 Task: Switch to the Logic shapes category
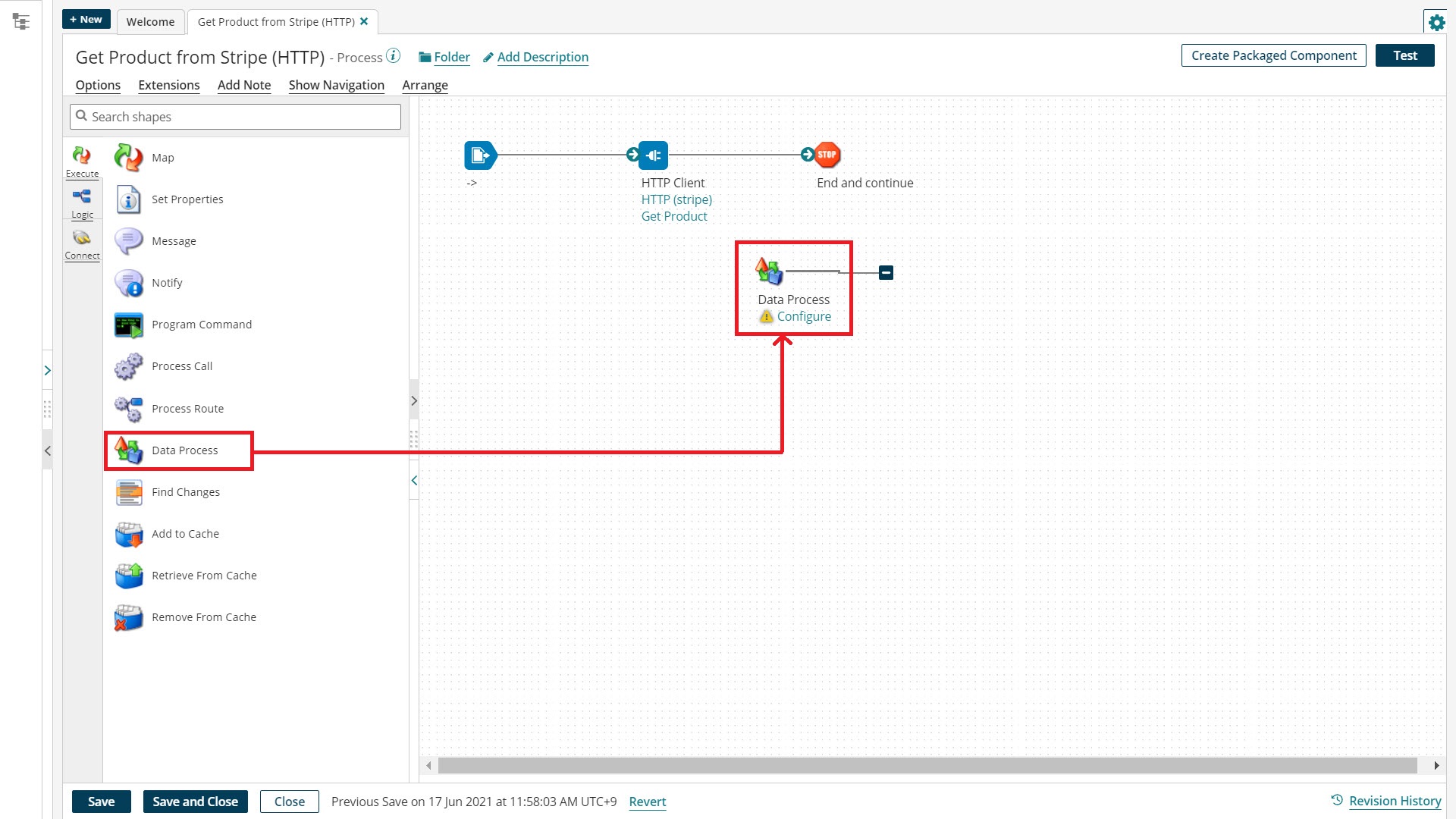tap(82, 203)
